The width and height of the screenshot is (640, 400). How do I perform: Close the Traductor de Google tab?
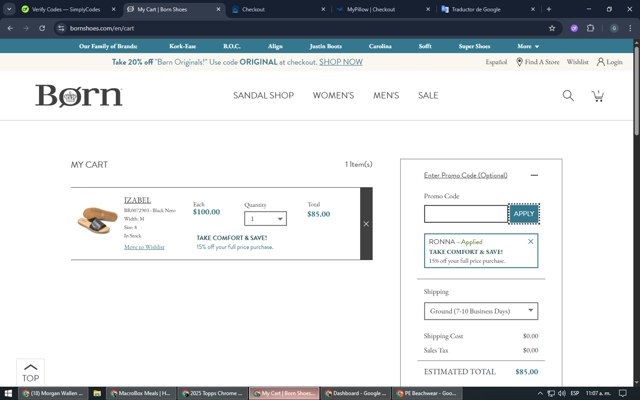(x=533, y=9)
